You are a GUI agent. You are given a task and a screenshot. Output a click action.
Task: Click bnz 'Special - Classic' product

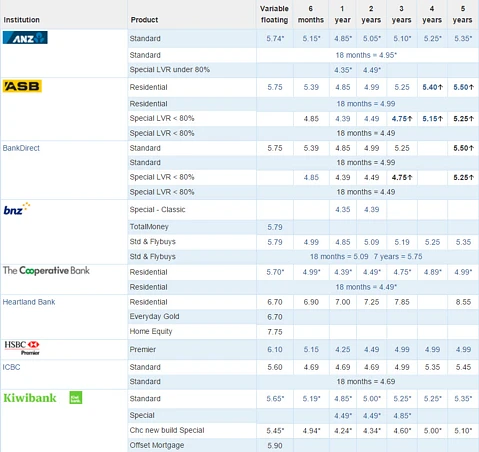pos(157,210)
